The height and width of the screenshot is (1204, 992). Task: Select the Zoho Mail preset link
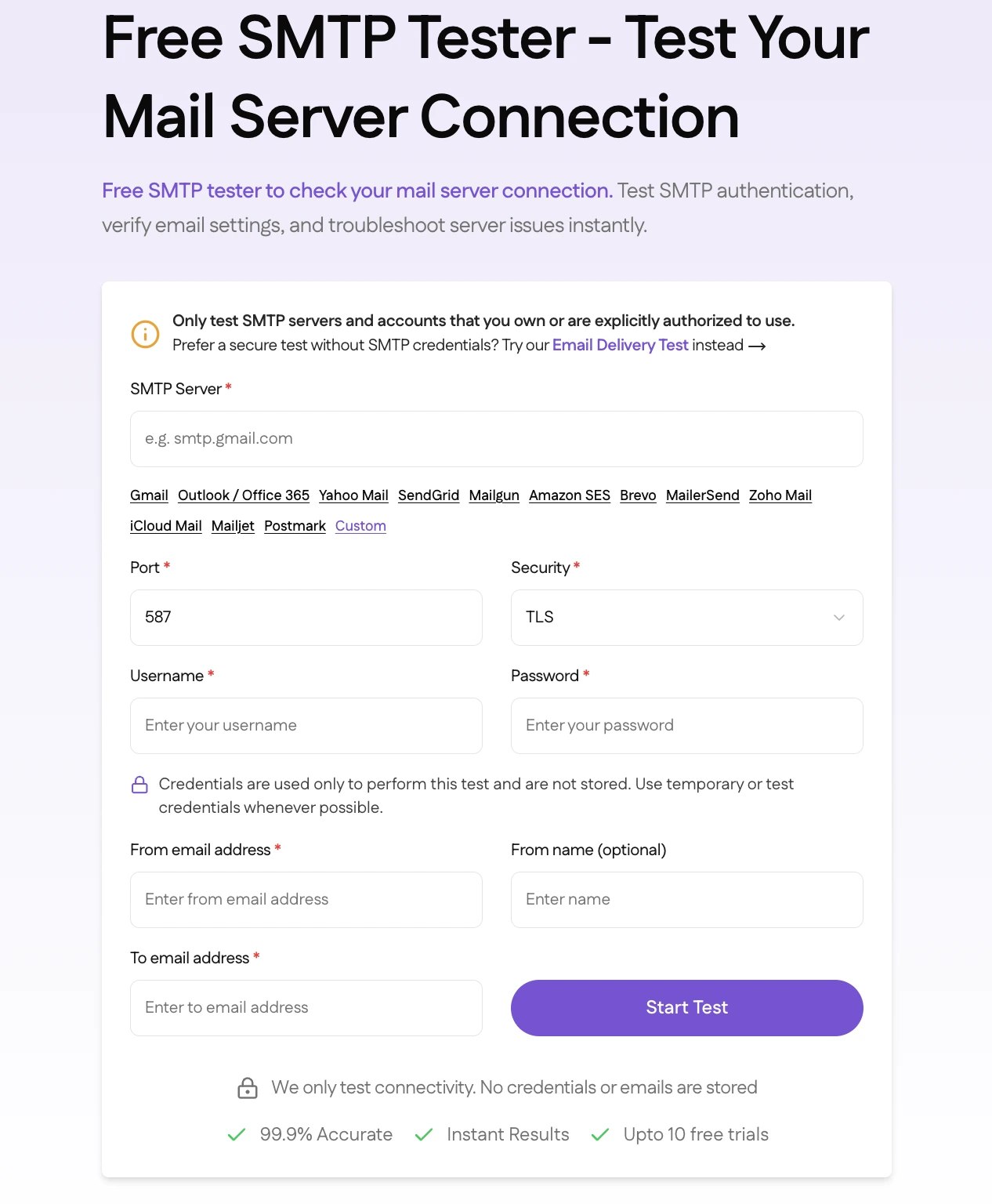[780, 495]
